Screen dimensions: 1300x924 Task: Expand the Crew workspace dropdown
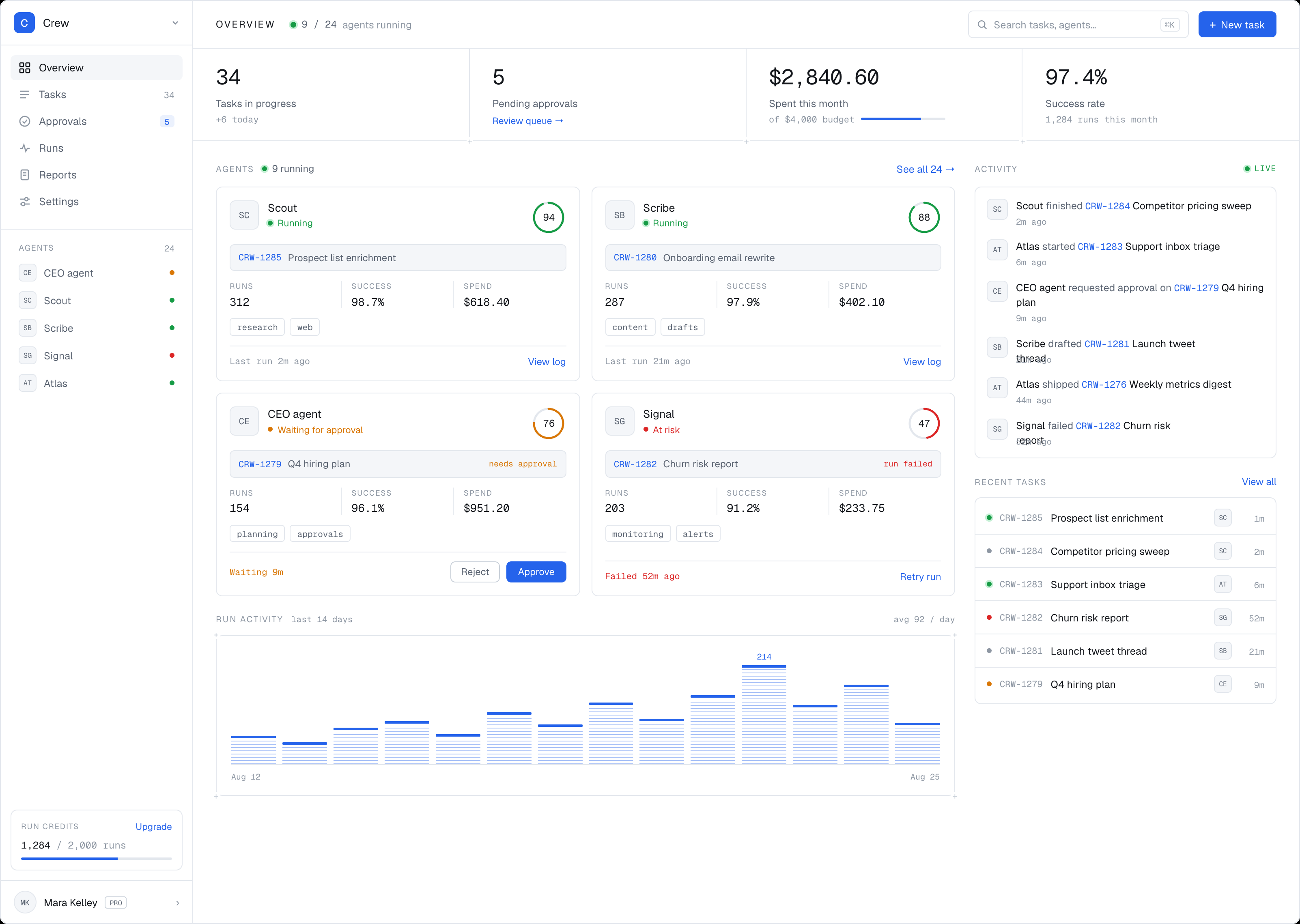(175, 24)
